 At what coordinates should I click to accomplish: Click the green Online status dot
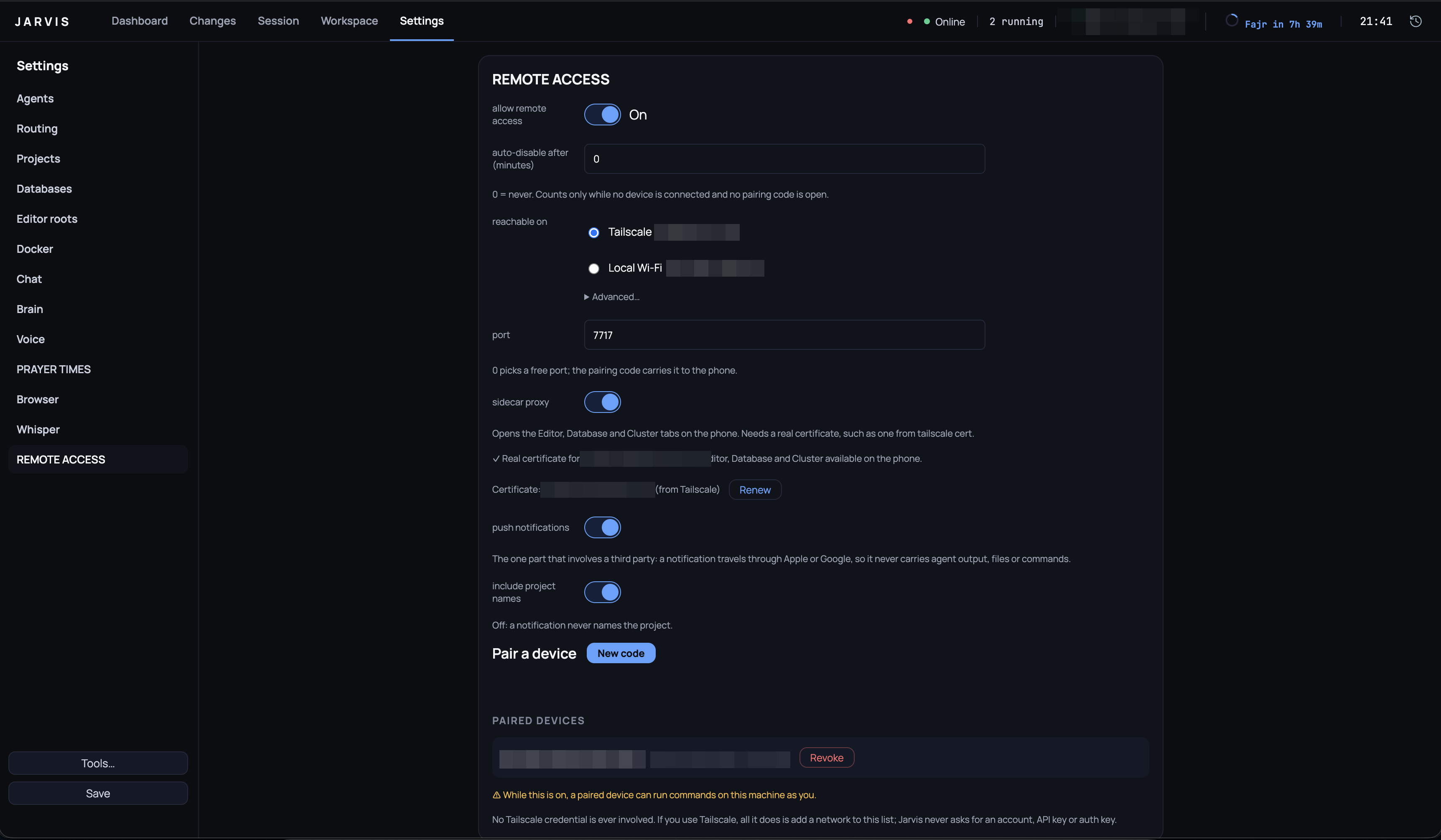[x=927, y=22]
